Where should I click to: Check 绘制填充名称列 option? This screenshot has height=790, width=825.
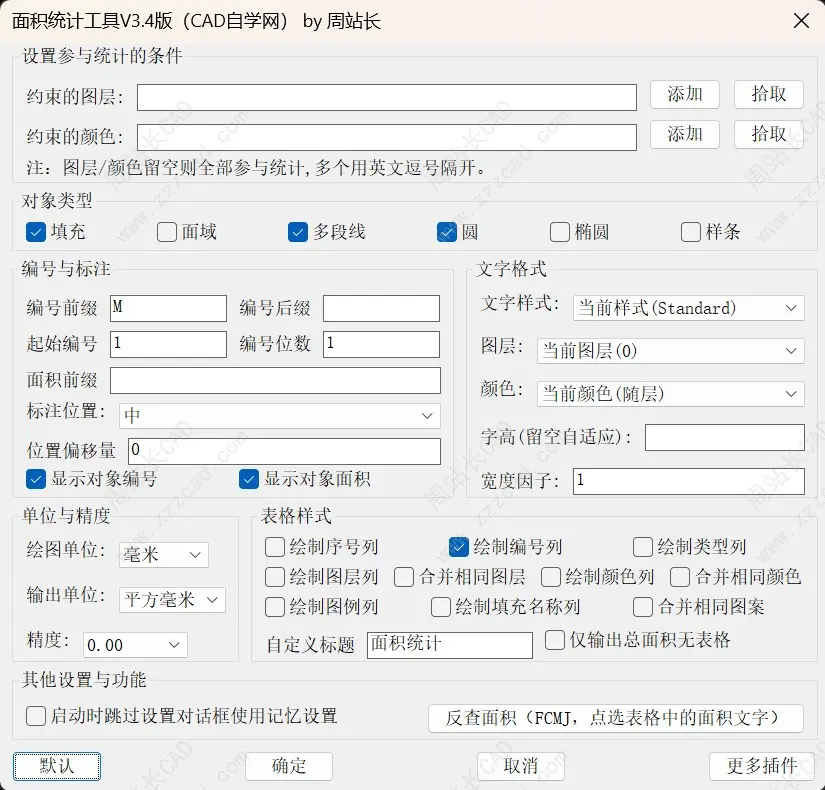click(440, 607)
